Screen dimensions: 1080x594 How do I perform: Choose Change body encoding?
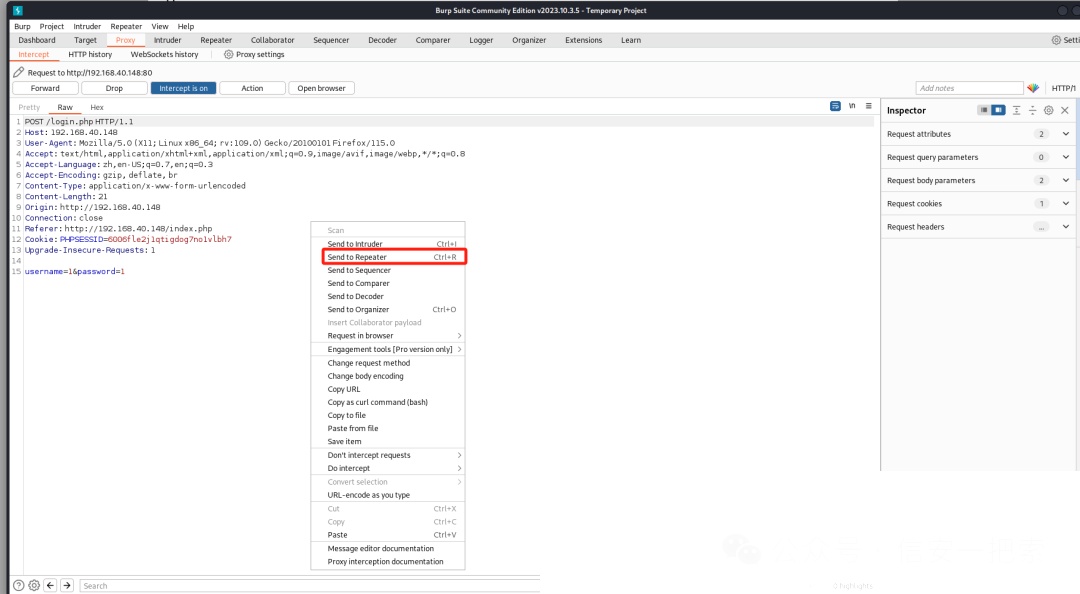[x=388, y=376]
